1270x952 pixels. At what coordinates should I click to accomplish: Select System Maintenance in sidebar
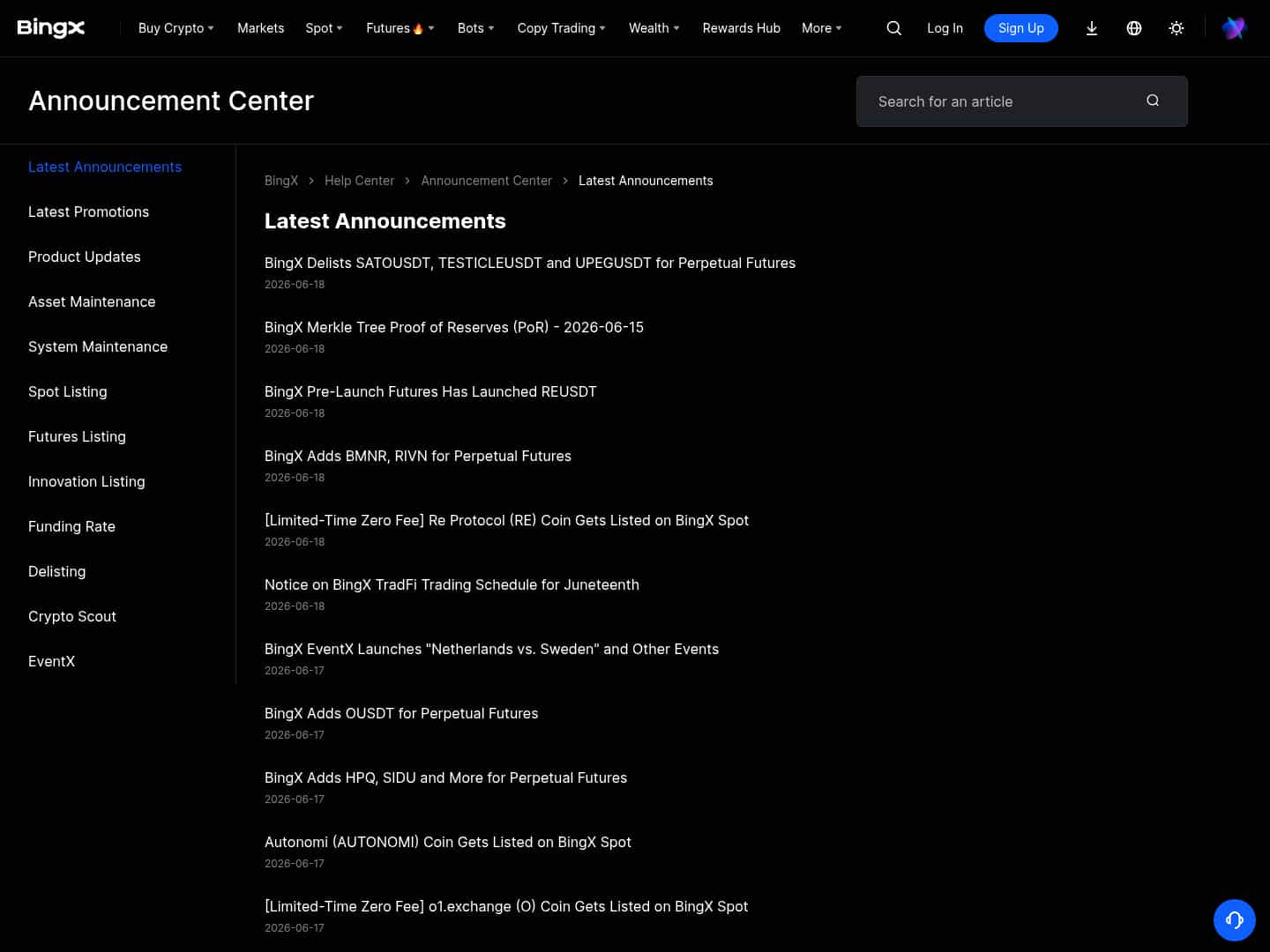tap(98, 346)
